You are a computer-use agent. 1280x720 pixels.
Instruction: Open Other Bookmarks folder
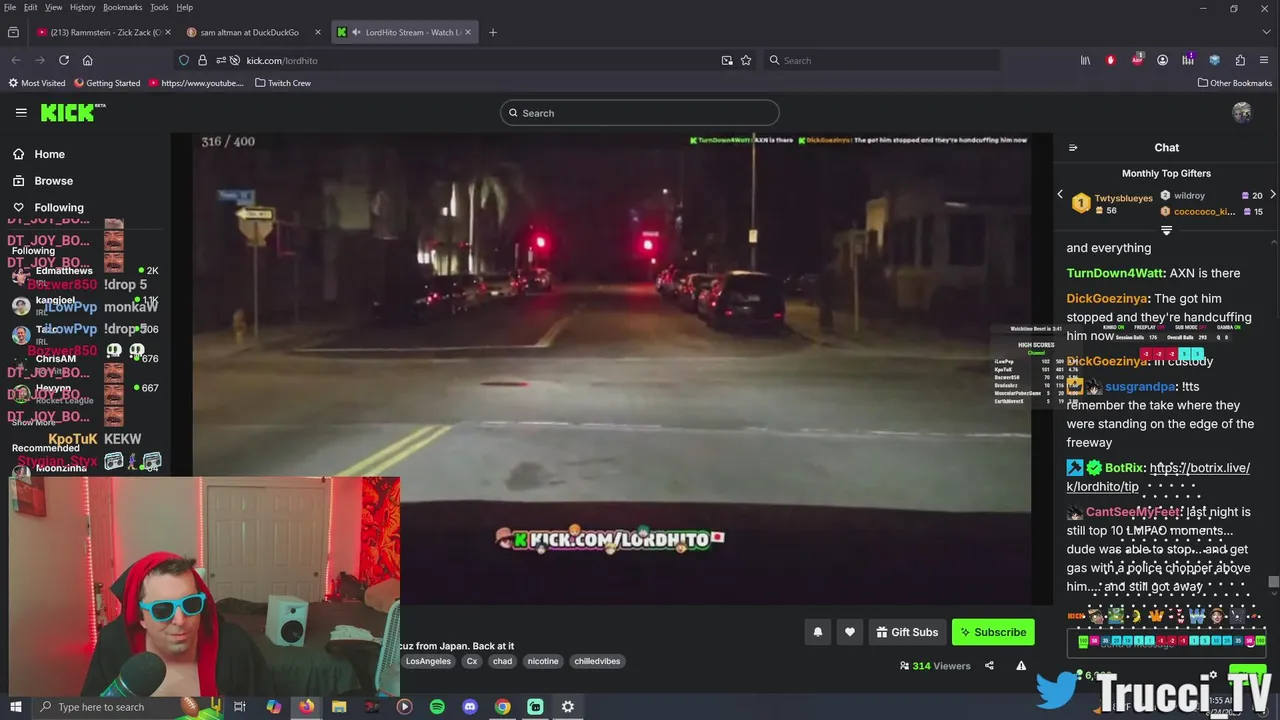click(1234, 83)
